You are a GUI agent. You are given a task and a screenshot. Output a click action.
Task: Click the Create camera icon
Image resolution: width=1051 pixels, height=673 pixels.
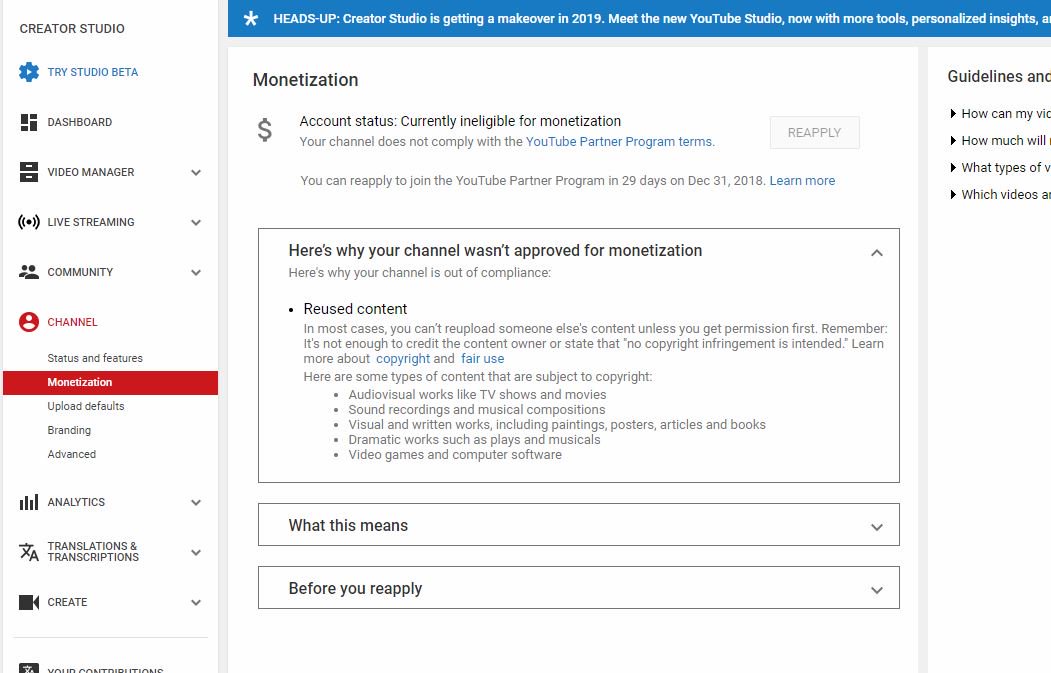tap(29, 602)
